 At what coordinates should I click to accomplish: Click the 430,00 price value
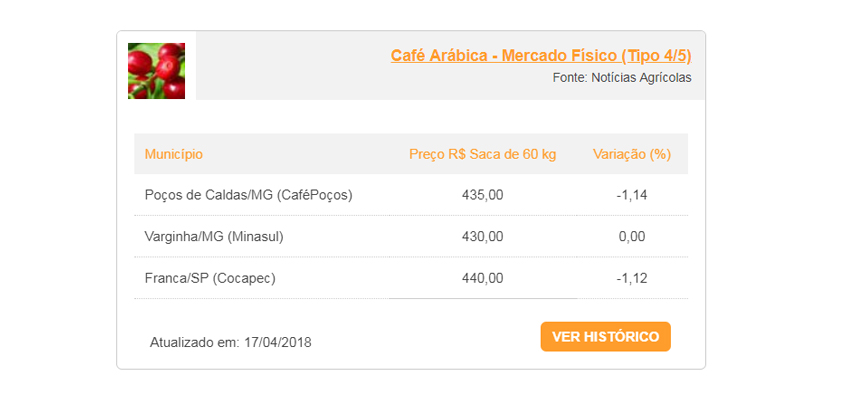(482, 237)
